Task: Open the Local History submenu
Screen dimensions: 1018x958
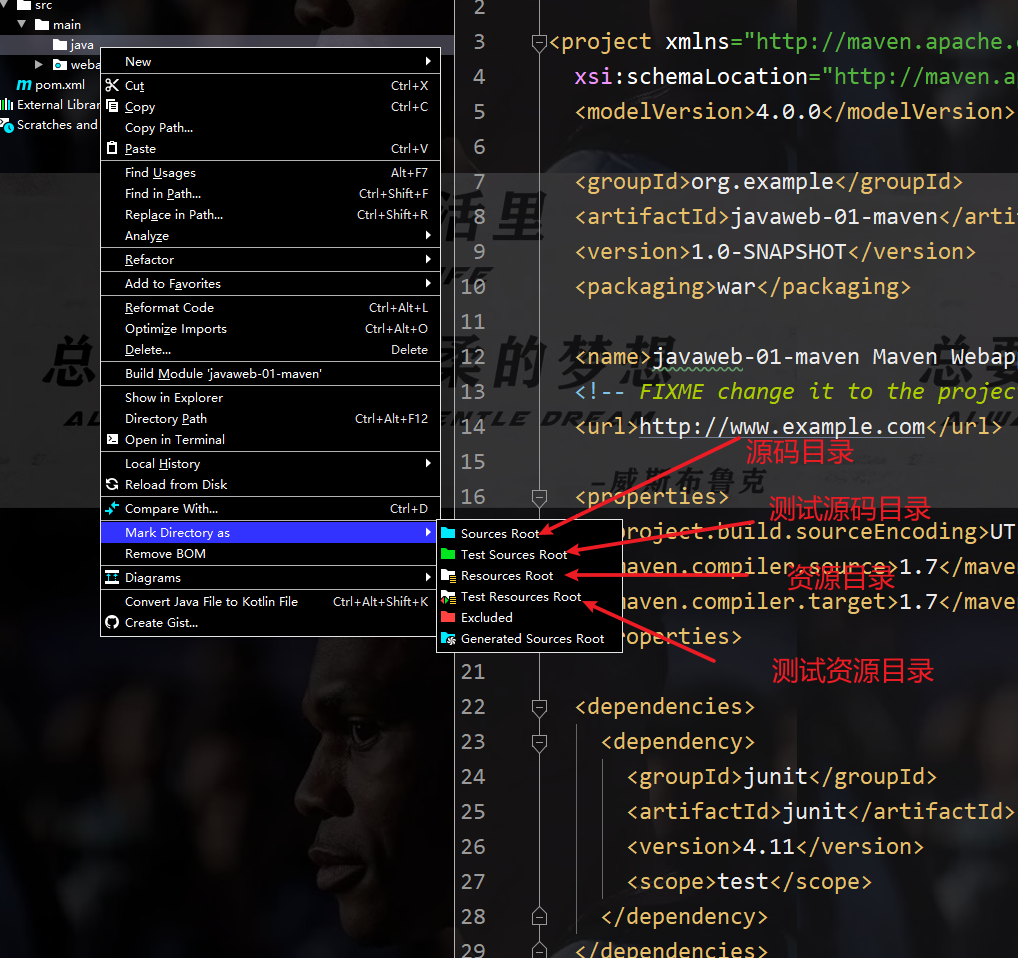Action: pos(271,463)
